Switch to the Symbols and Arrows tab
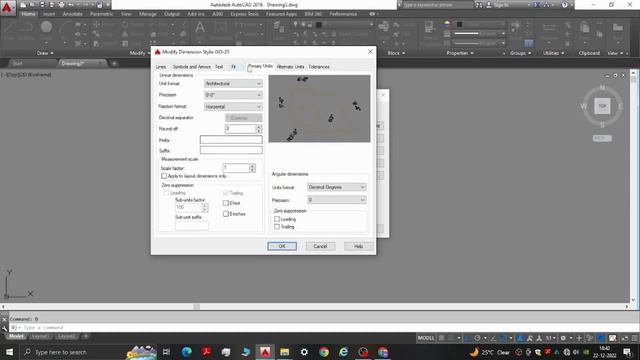640x360 pixels. click(x=191, y=67)
